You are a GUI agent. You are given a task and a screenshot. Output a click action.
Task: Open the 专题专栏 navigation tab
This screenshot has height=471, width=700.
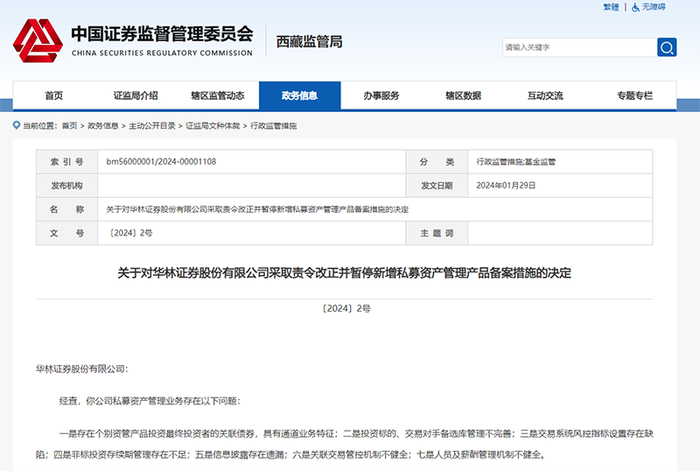(x=635, y=96)
